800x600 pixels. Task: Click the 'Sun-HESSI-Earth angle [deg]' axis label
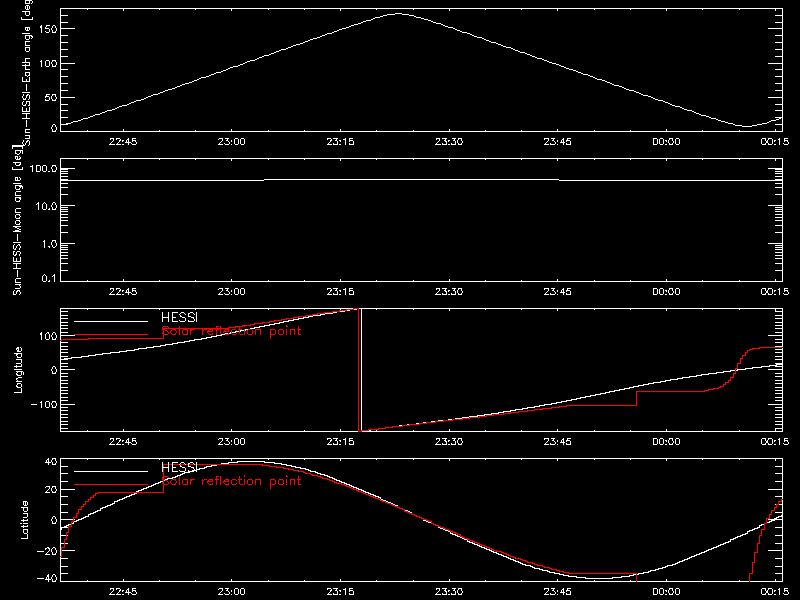(x=27, y=73)
